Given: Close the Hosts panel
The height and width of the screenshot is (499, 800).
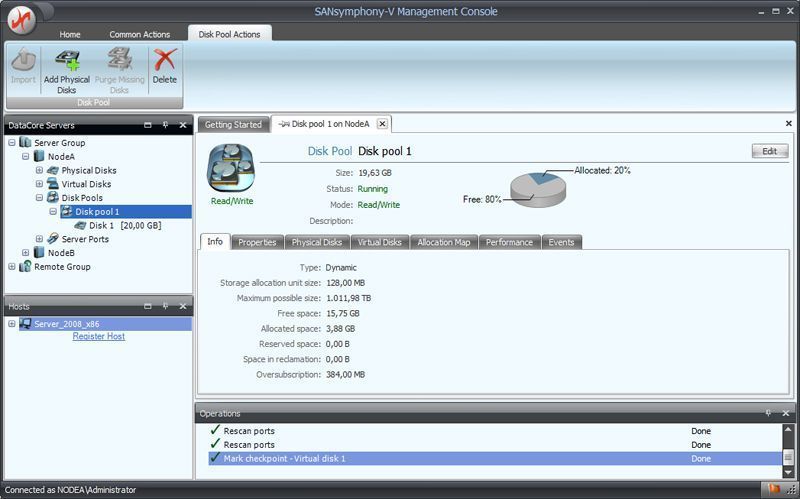Looking at the screenshot, I should point(183,306).
